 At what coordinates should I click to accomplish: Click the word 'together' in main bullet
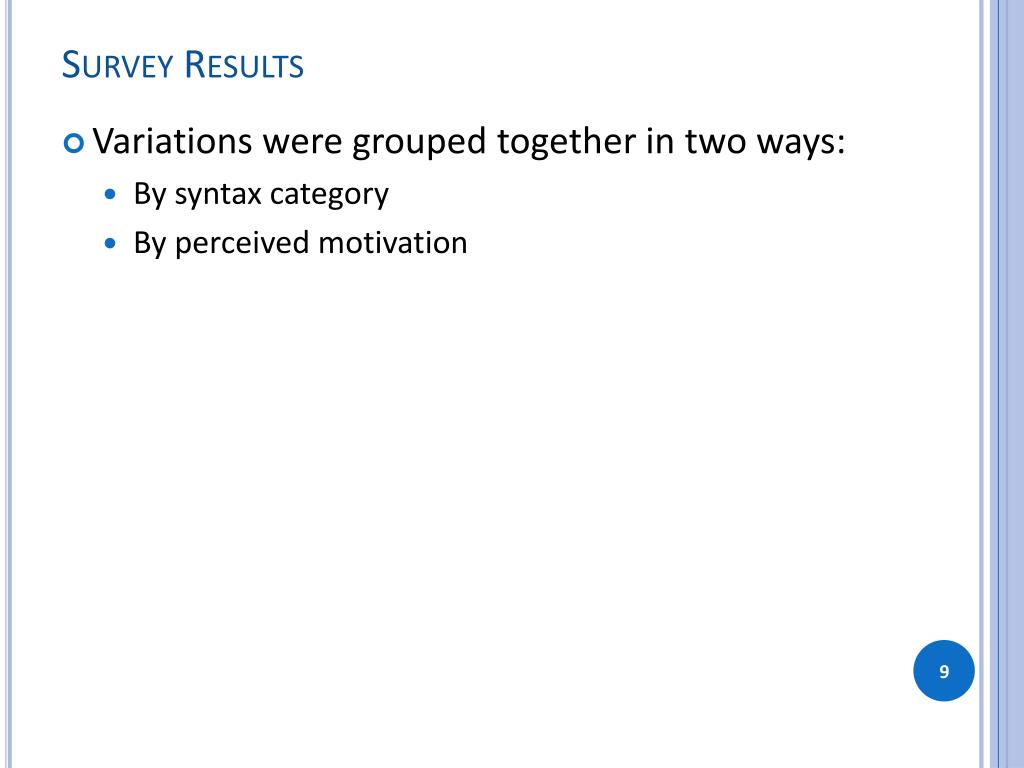click(x=566, y=142)
